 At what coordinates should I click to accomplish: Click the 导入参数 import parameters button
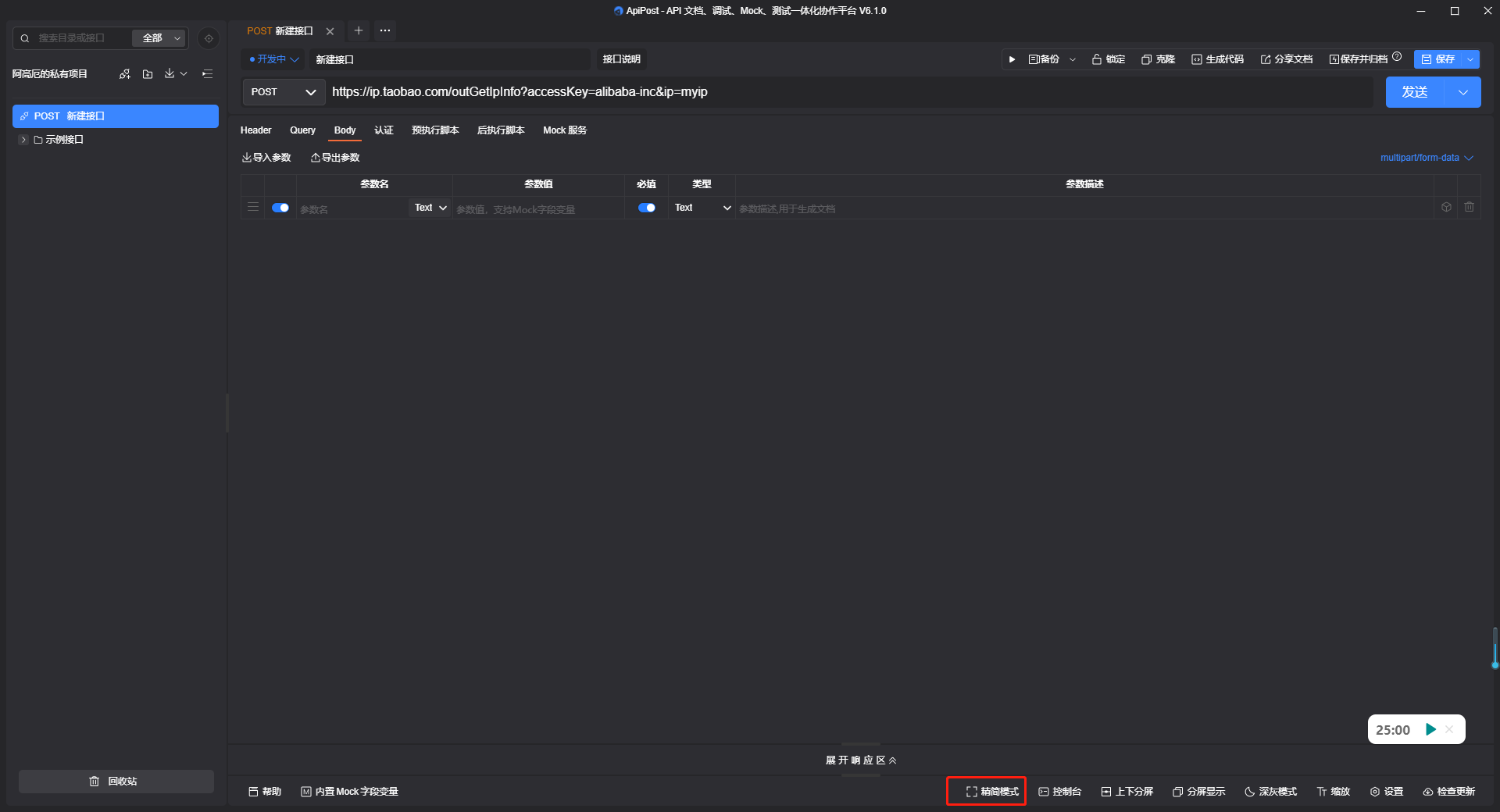(x=266, y=158)
